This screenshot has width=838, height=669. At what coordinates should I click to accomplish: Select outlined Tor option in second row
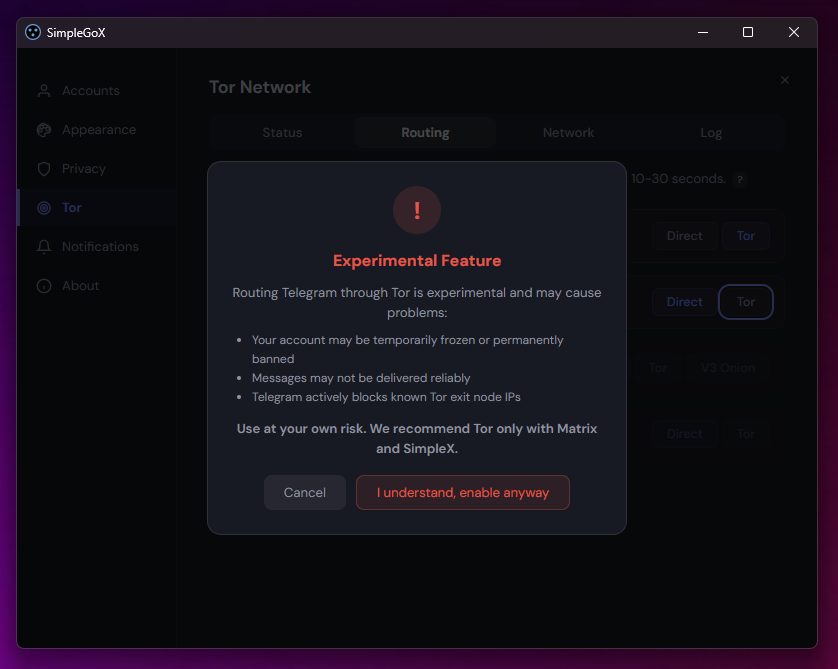coord(746,302)
